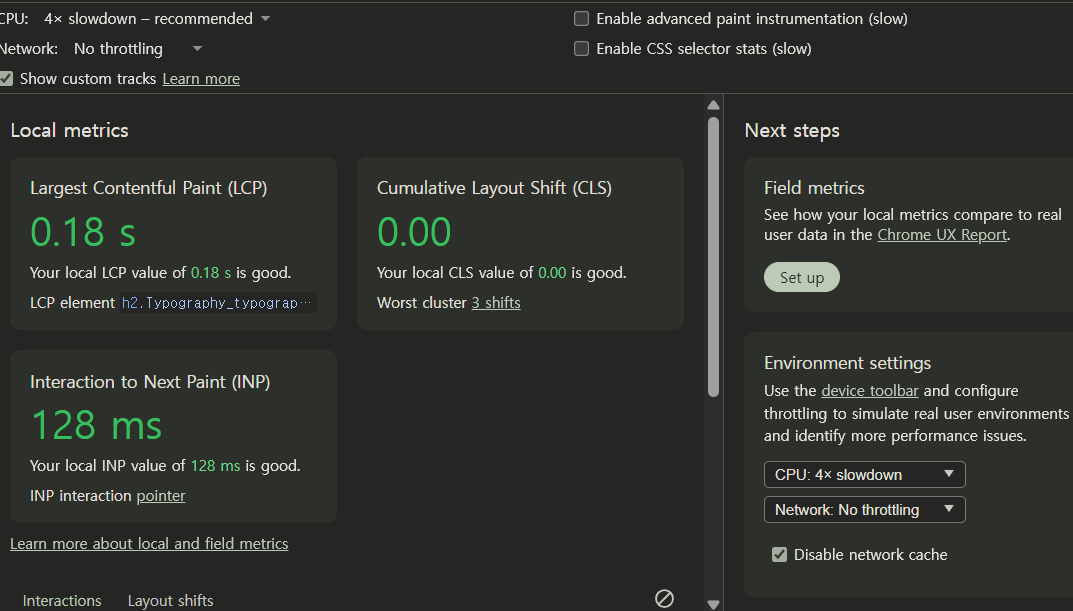Screen dimensions: 1073x611
Task: Click the scrollbar down arrow
Action: pos(713,604)
